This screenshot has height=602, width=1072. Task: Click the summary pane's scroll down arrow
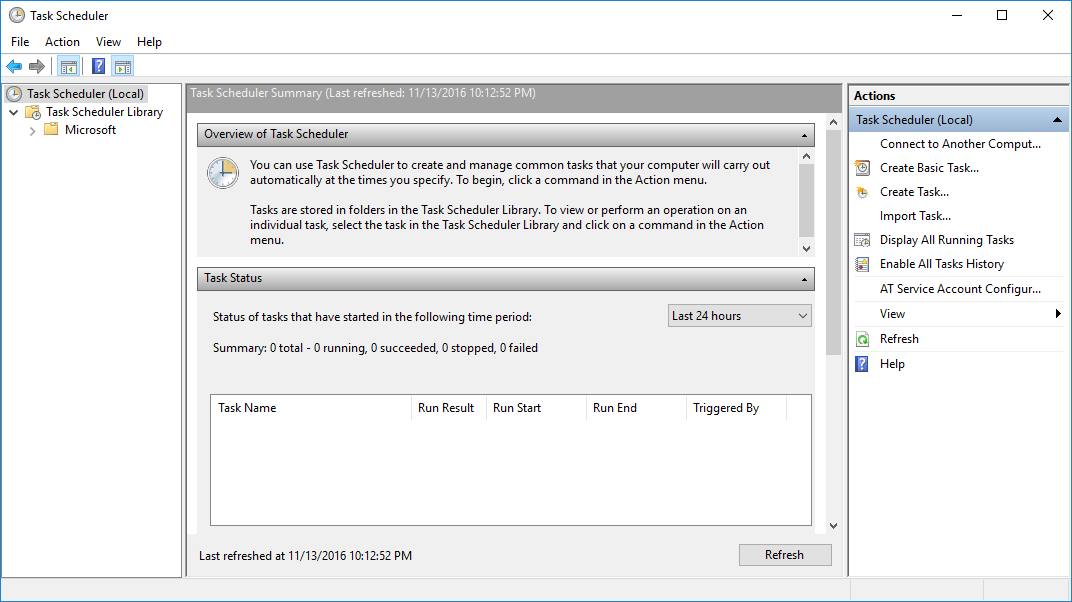click(834, 526)
